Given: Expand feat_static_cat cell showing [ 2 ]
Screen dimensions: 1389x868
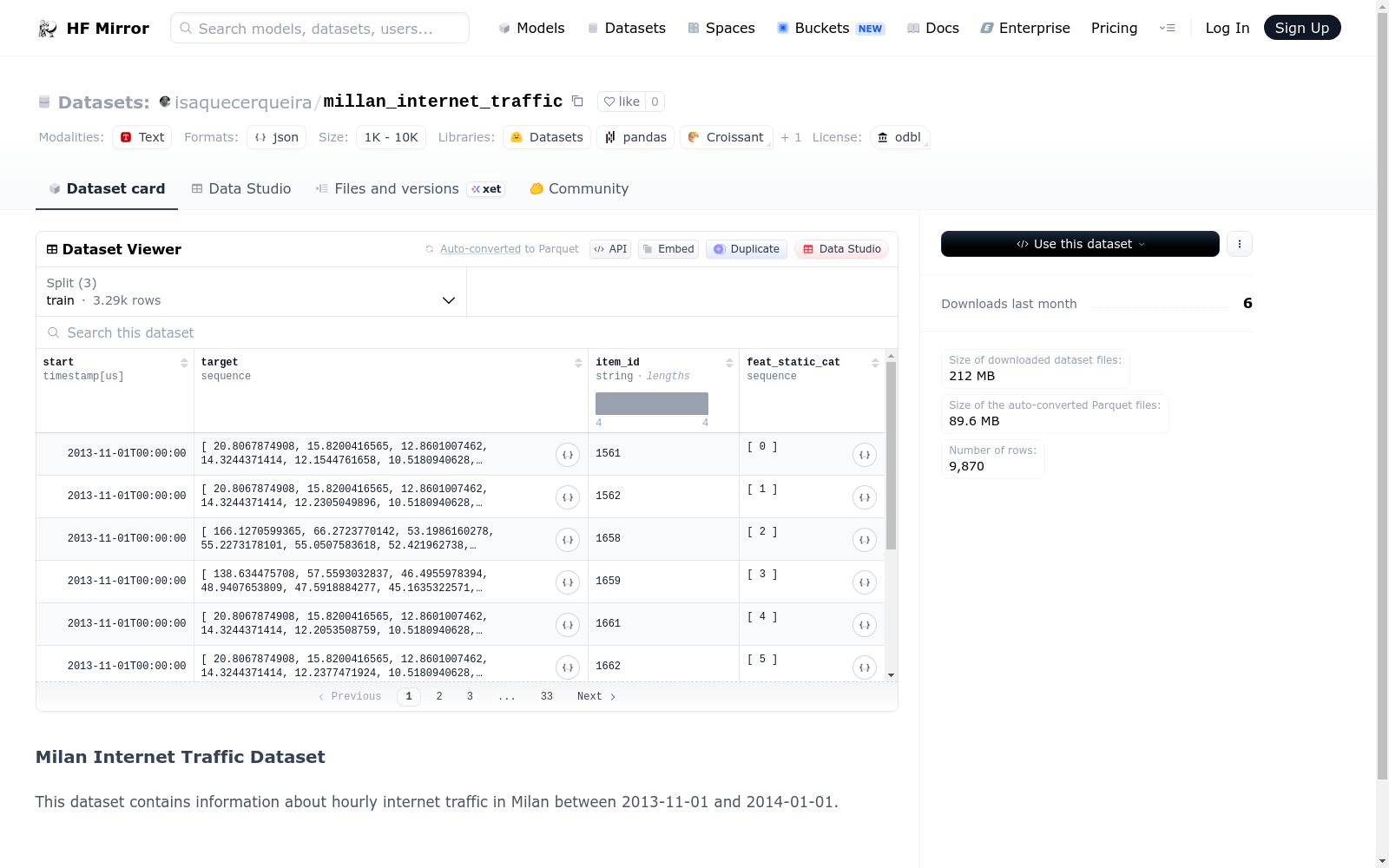Looking at the screenshot, I should coord(865,540).
